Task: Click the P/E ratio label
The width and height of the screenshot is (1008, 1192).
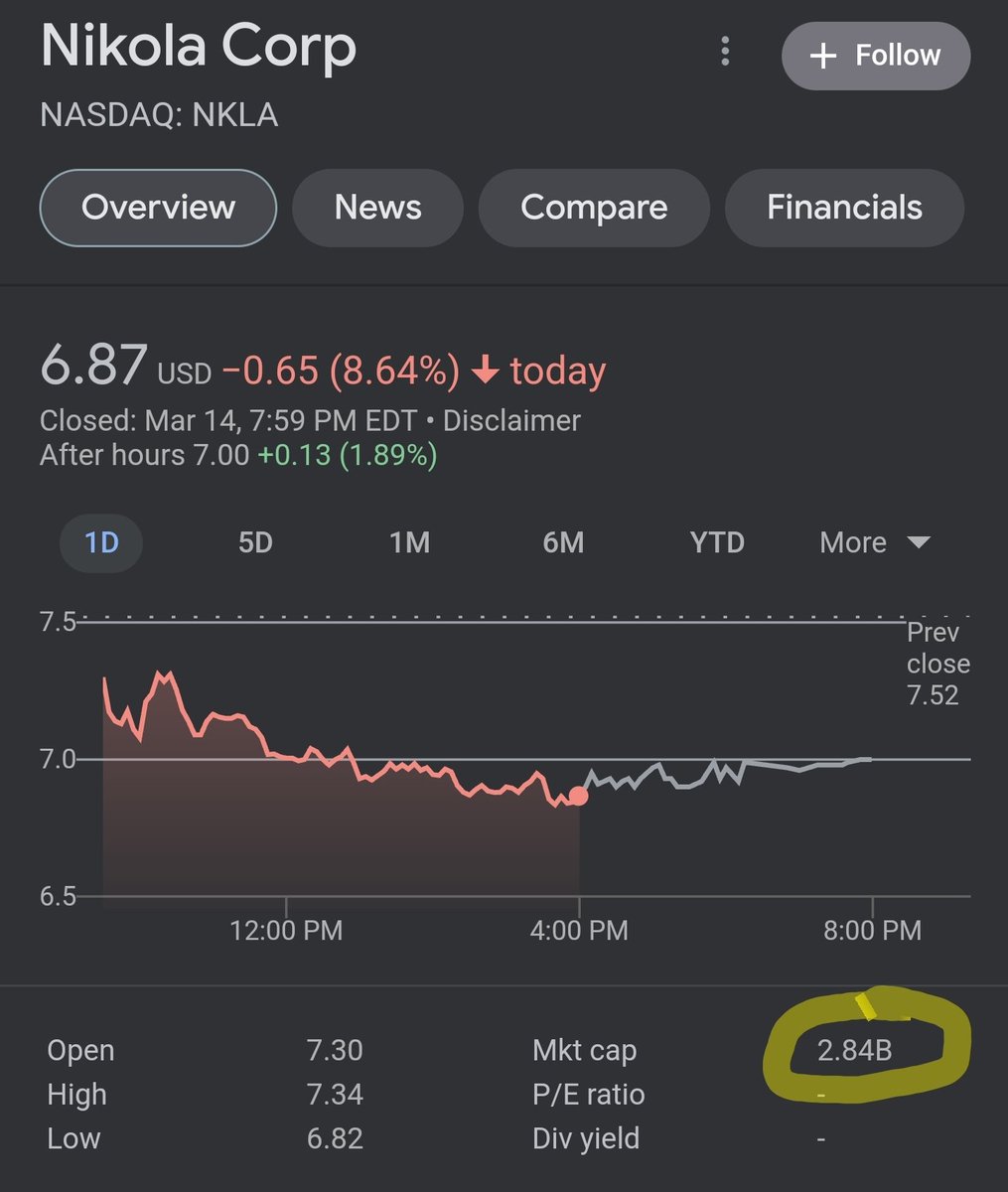Action: 589,1095
